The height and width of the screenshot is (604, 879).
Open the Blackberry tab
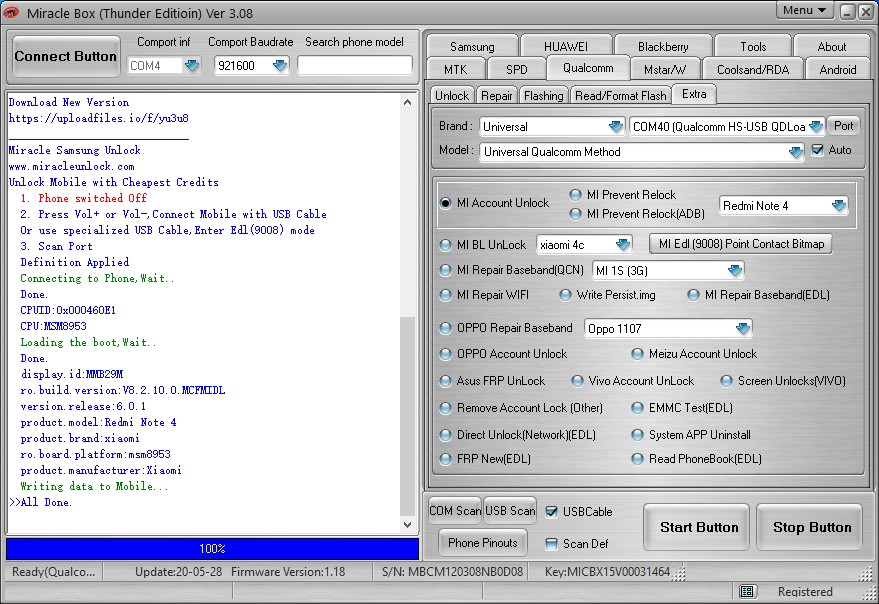pyautogui.click(x=663, y=47)
